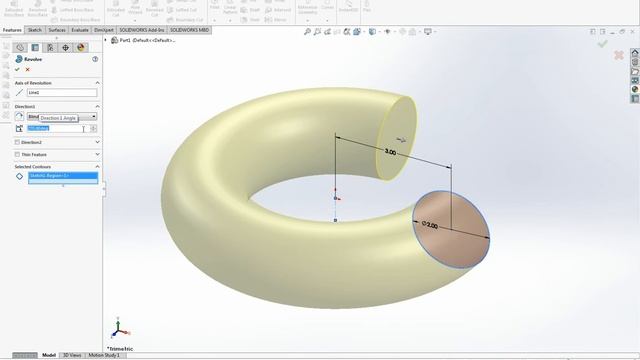Open File Explorer folder icon in task pane
This screenshot has width=640, height=360.
pyautogui.click(x=635, y=71)
